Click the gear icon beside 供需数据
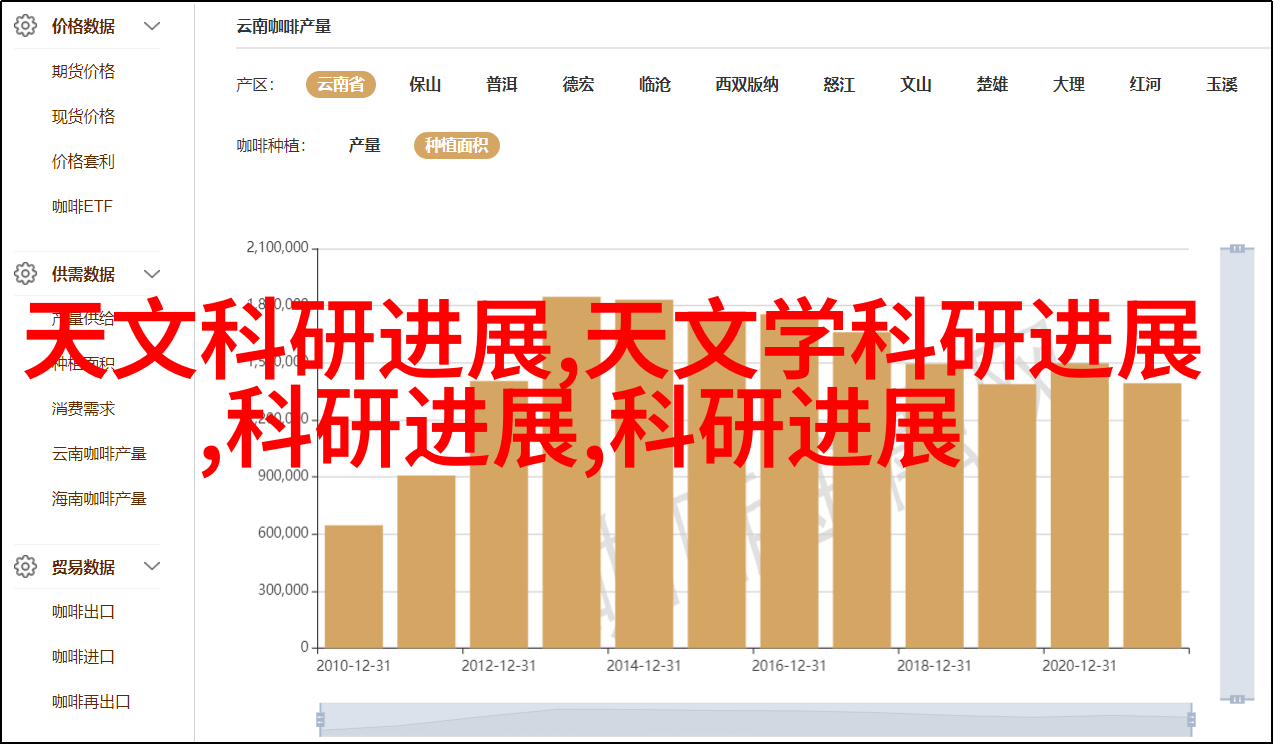Viewport: 1275px width, 744px height. pos(25,274)
